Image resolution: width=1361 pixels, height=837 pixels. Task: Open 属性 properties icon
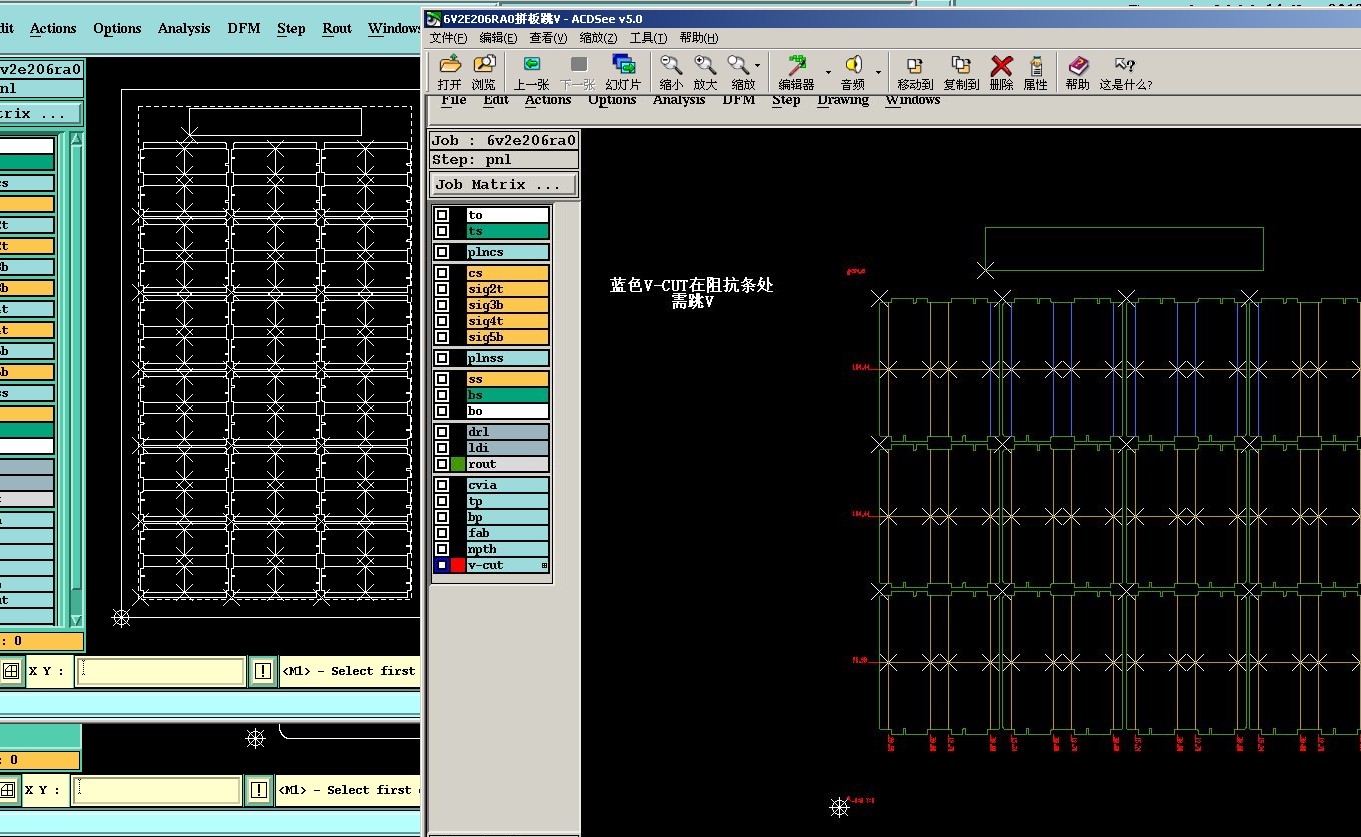coord(1035,66)
